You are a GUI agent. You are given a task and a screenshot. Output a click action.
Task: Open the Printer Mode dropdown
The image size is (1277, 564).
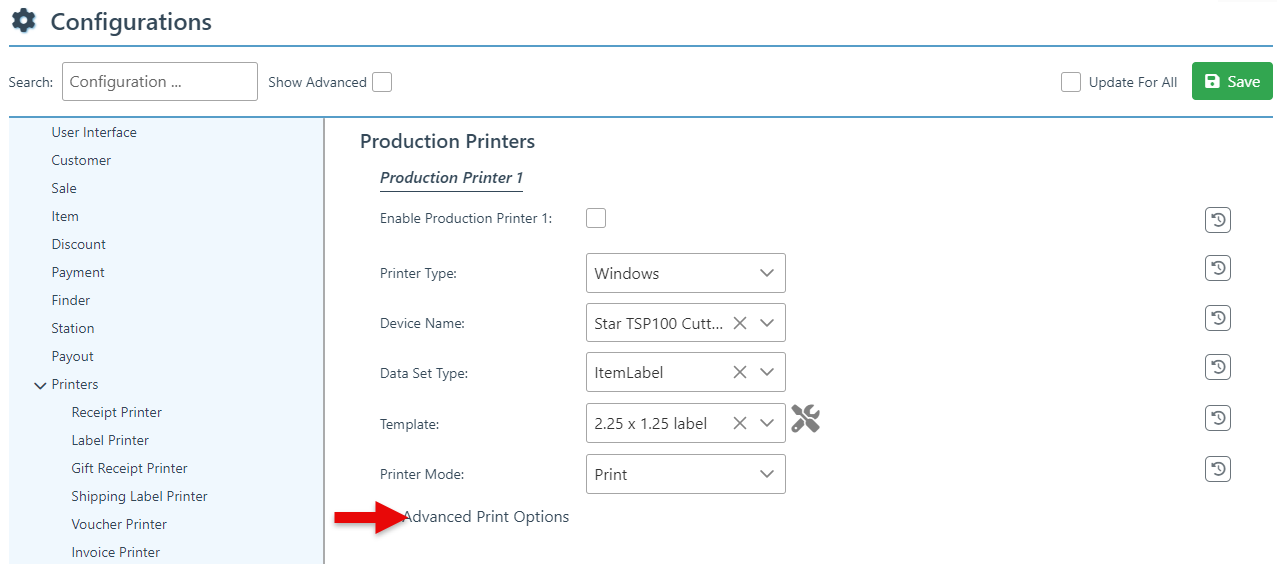click(685, 474)
